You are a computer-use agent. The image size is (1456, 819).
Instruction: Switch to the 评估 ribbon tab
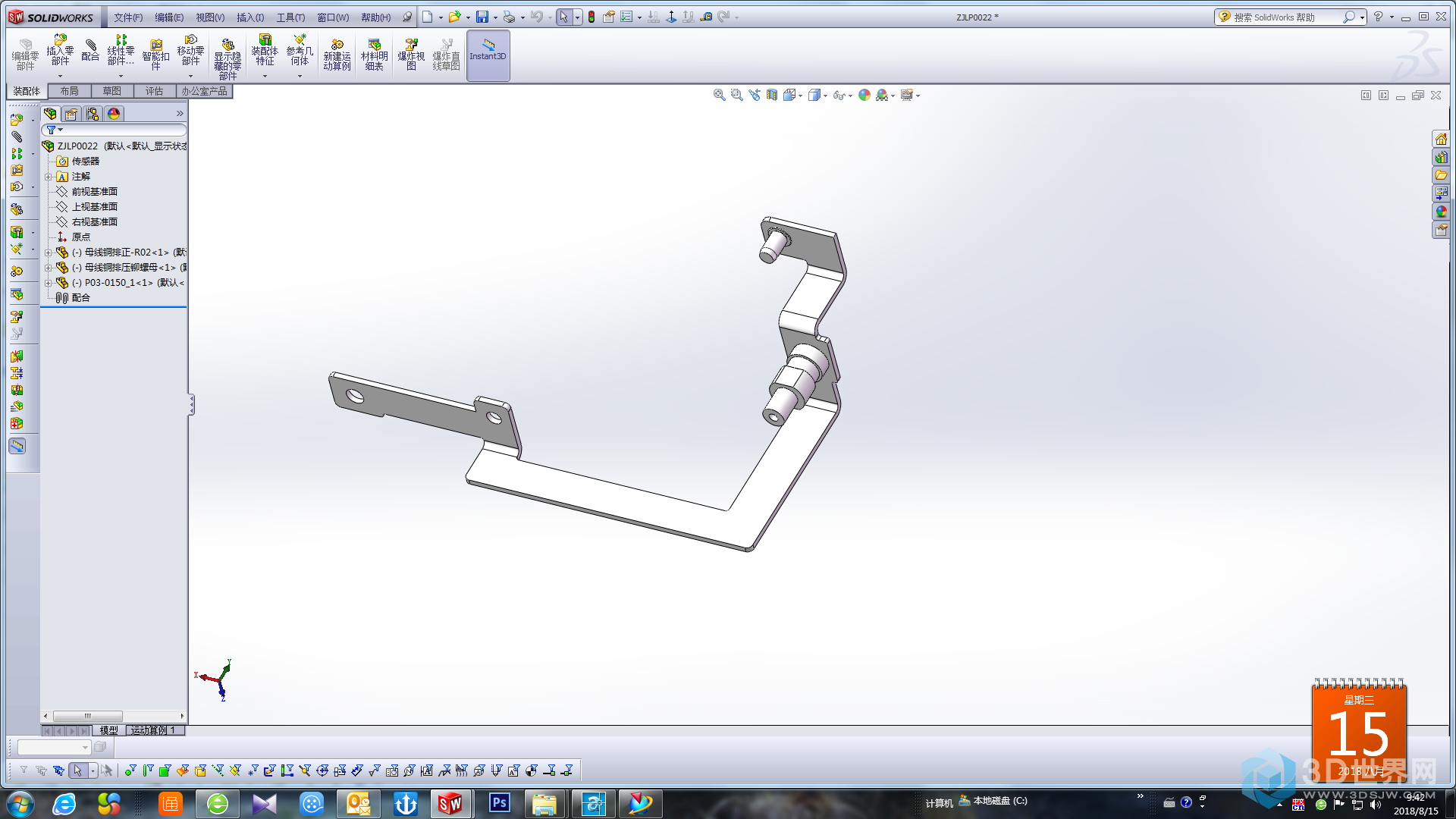[x=155, y=91]
